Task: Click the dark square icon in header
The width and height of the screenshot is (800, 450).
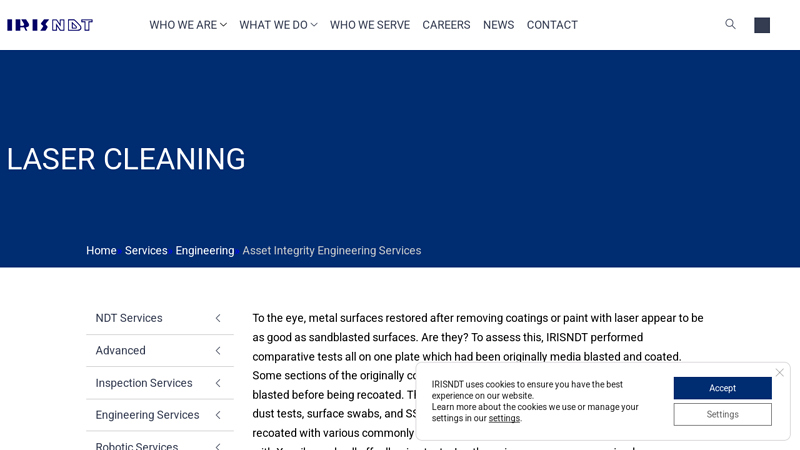Action: 762,25
